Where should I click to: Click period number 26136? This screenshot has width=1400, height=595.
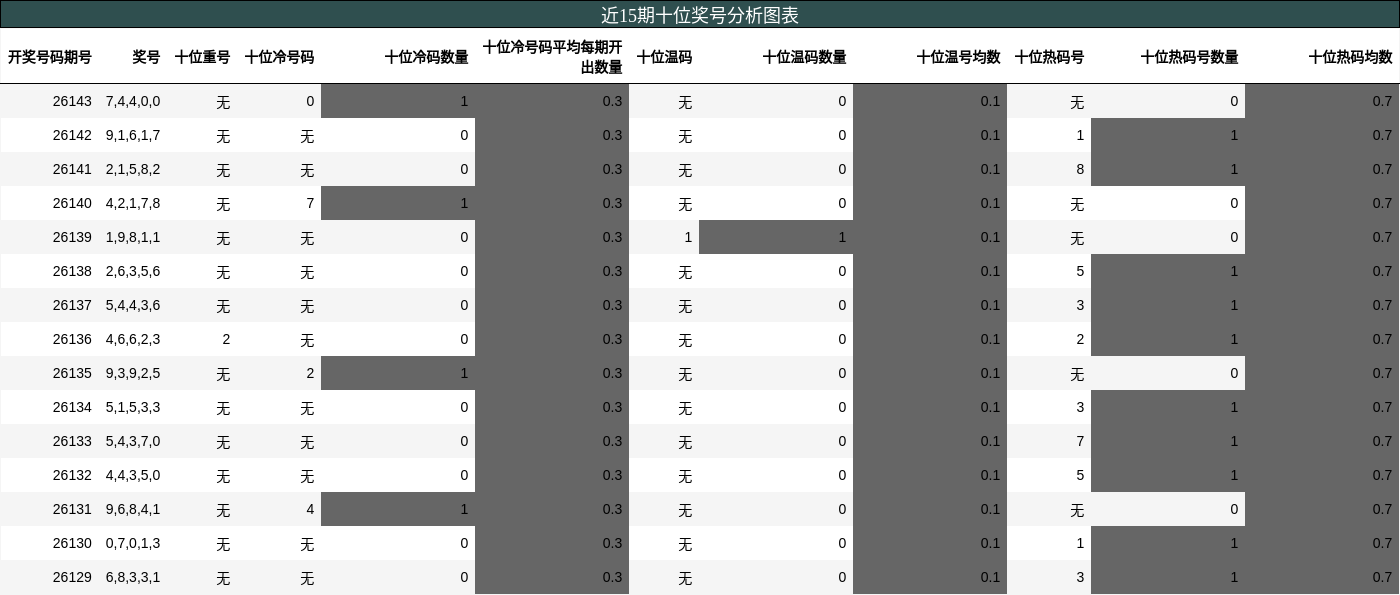click(72, 339)
